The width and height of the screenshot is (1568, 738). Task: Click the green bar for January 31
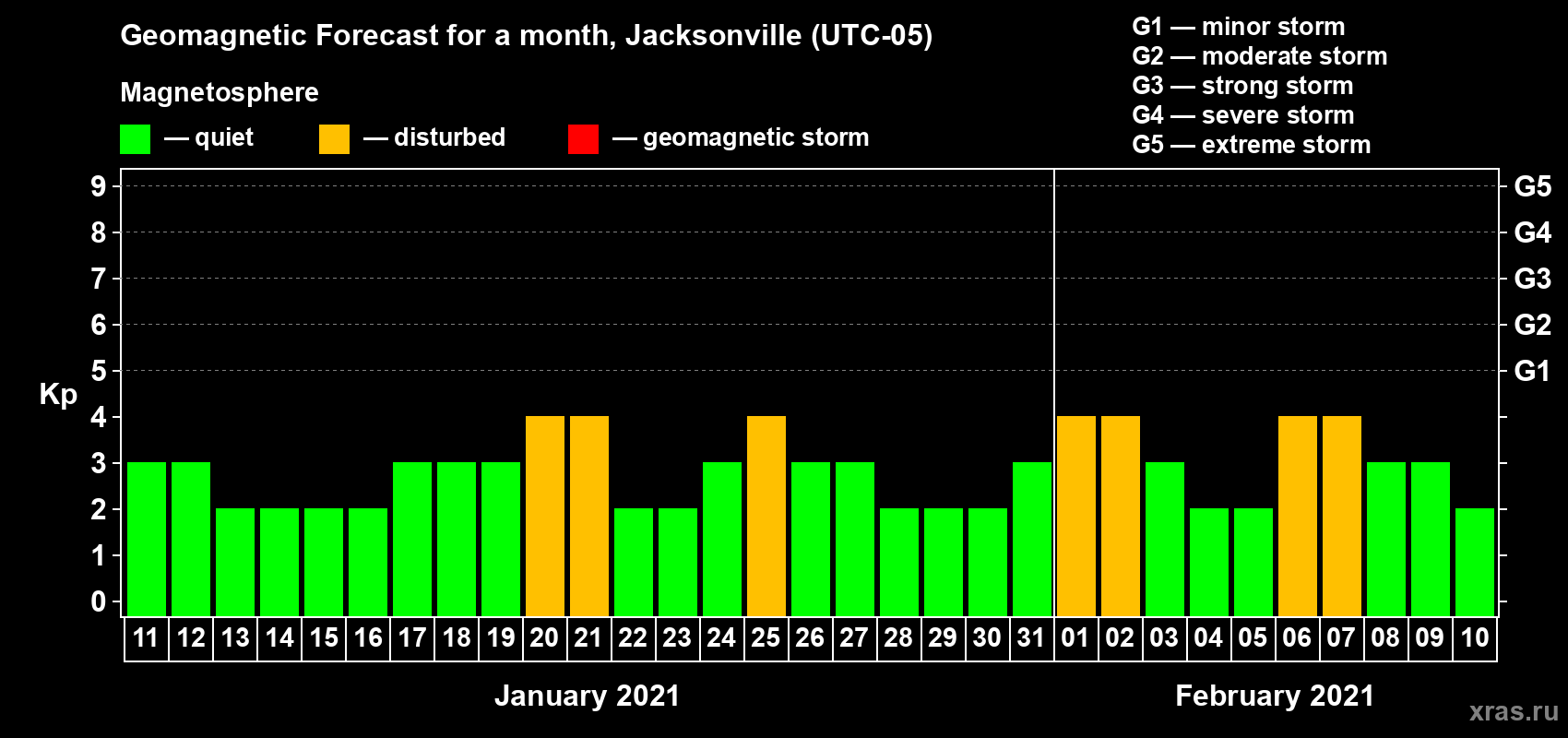[x=1032, y=540]
